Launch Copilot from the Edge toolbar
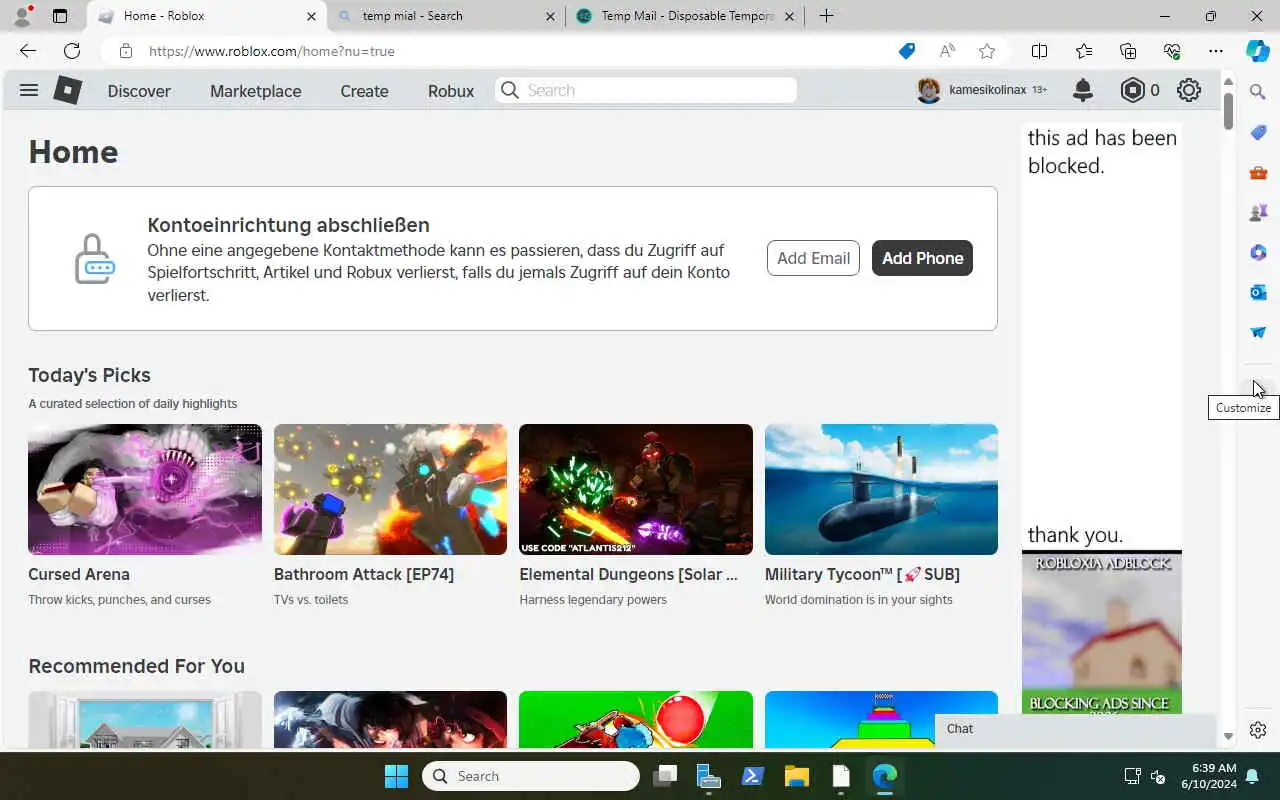 [x=1258, y=51]
